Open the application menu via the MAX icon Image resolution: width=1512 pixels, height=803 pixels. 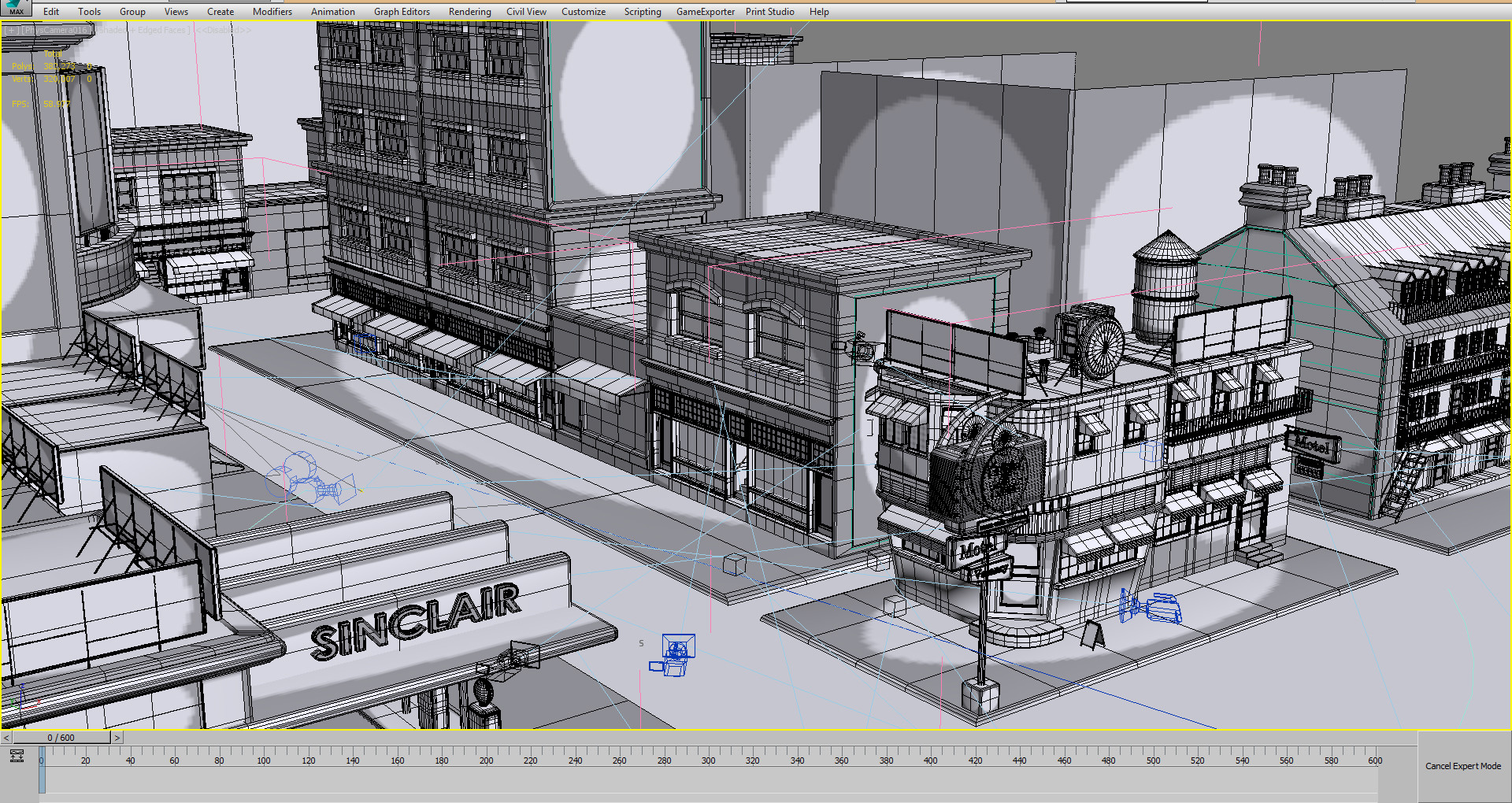pos(14,8)
